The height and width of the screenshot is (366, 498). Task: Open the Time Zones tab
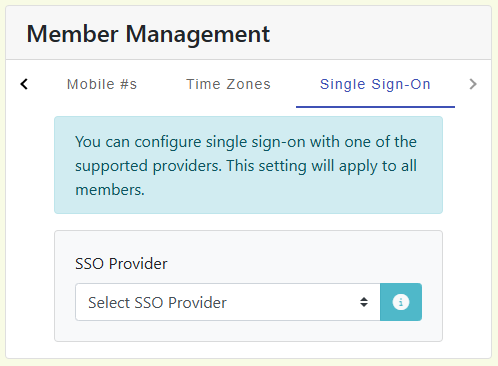tap(229, 84)
